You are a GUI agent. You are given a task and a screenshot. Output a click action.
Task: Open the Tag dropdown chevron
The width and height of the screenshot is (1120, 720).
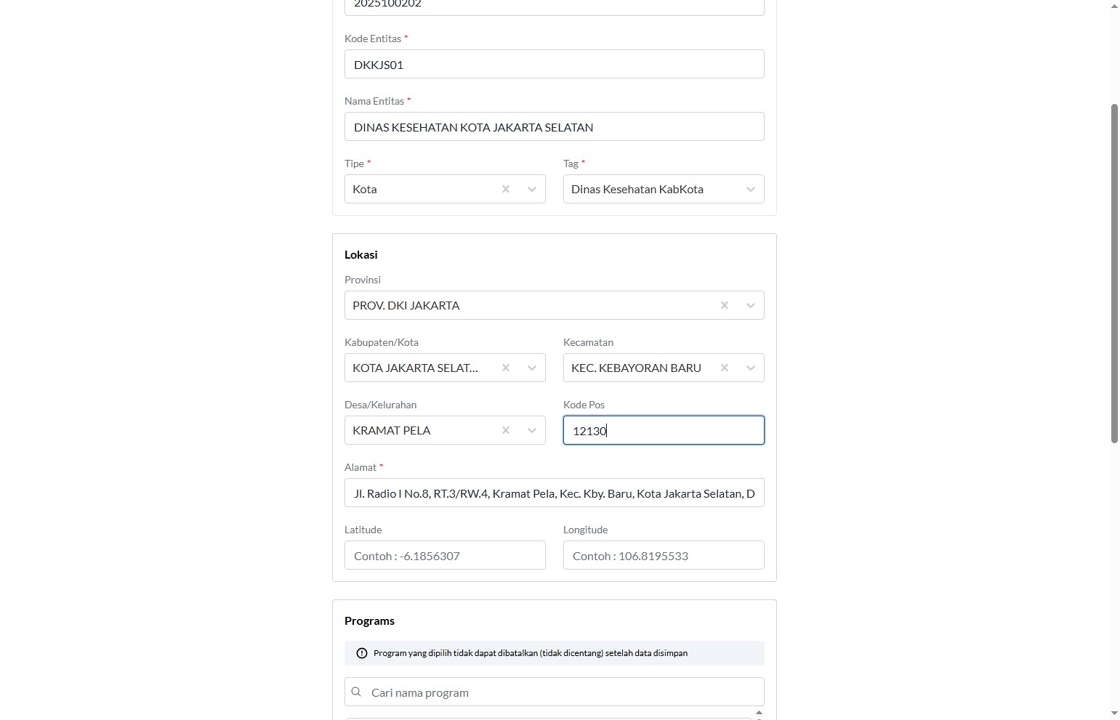[x=750, y=189]
